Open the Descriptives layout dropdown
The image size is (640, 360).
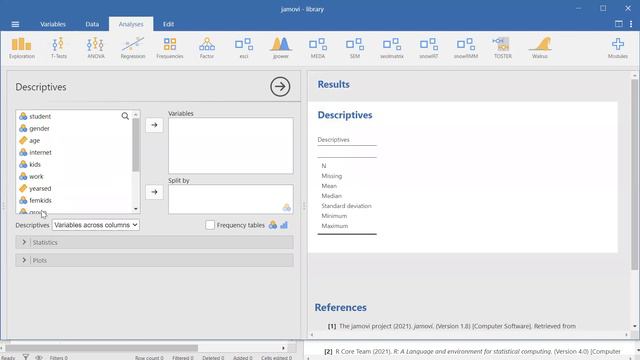tap(96, 225)
